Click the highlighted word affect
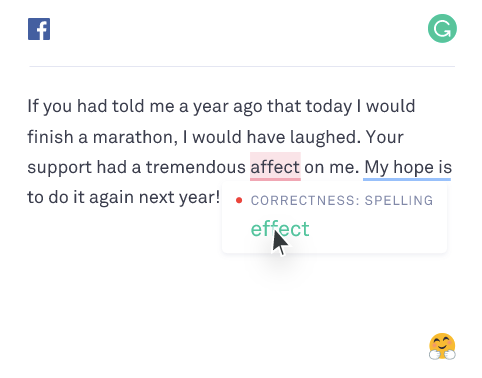The image size is (482, 378). click(x=275, y=167)
